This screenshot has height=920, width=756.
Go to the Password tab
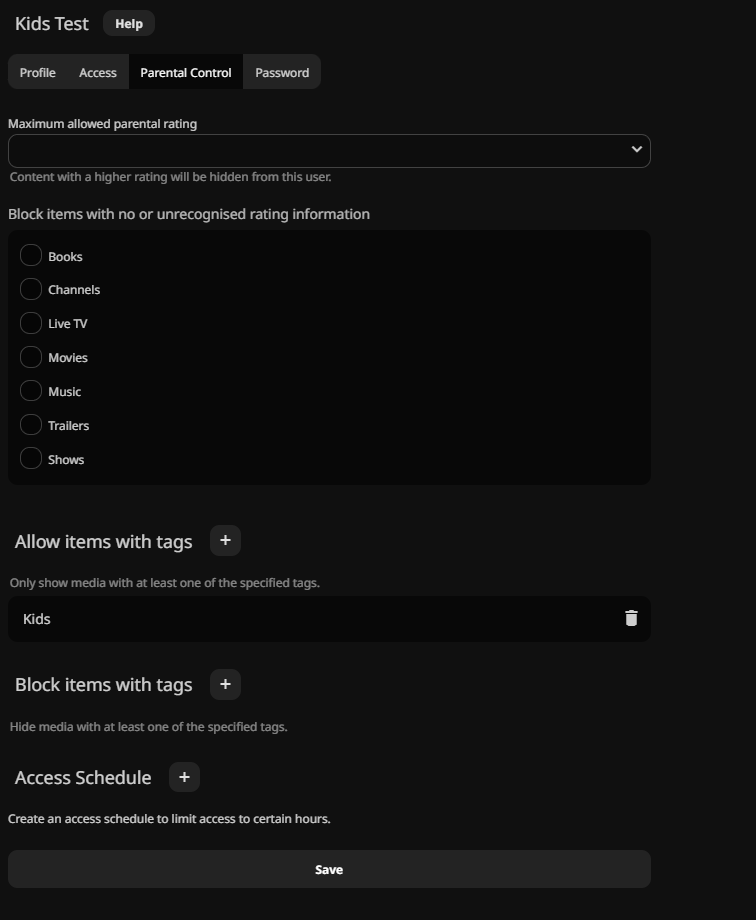pyautogui.click(x=282, y=73)
